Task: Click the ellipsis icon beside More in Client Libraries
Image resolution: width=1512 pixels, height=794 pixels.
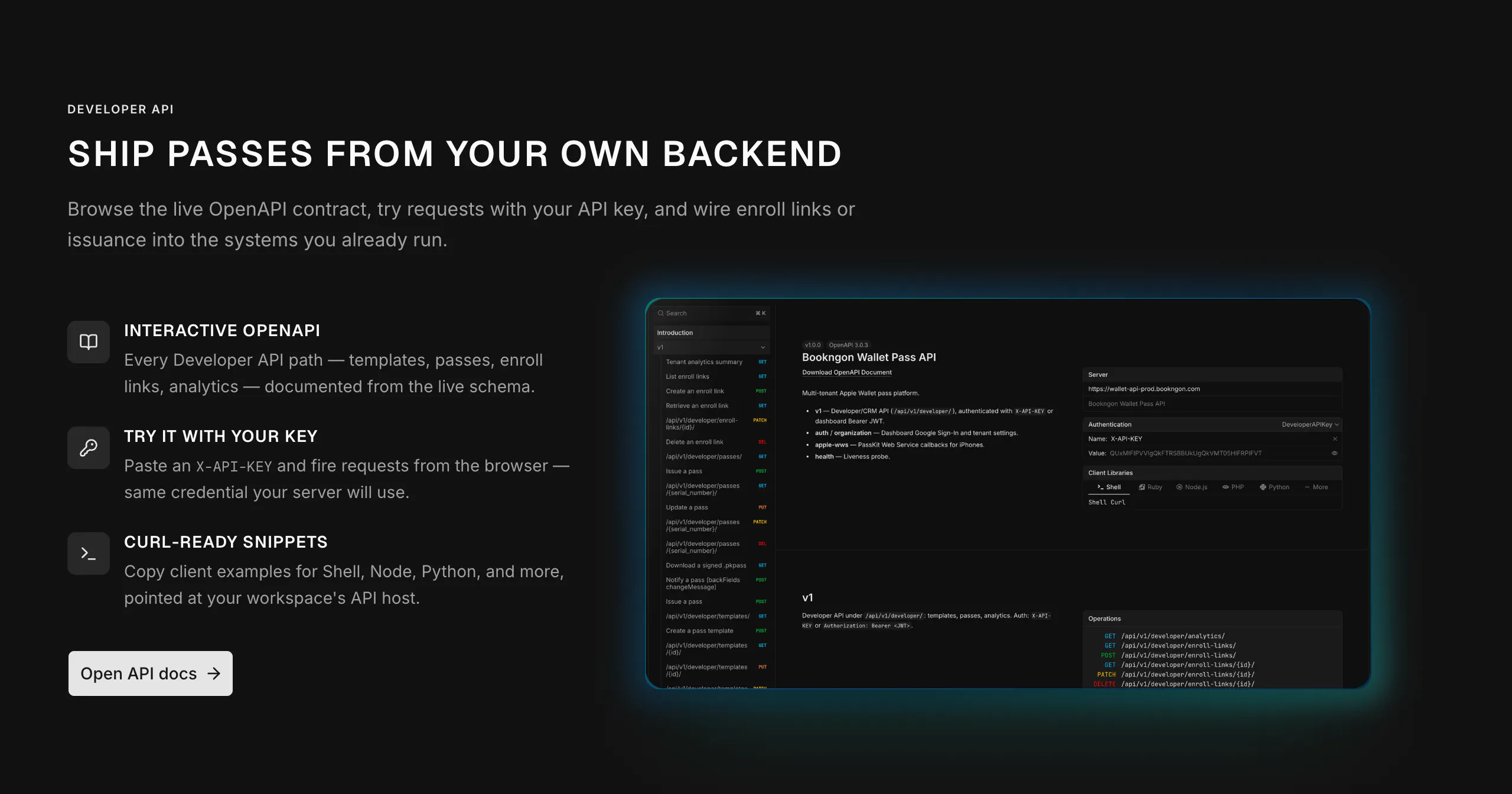Action: 1307,487
